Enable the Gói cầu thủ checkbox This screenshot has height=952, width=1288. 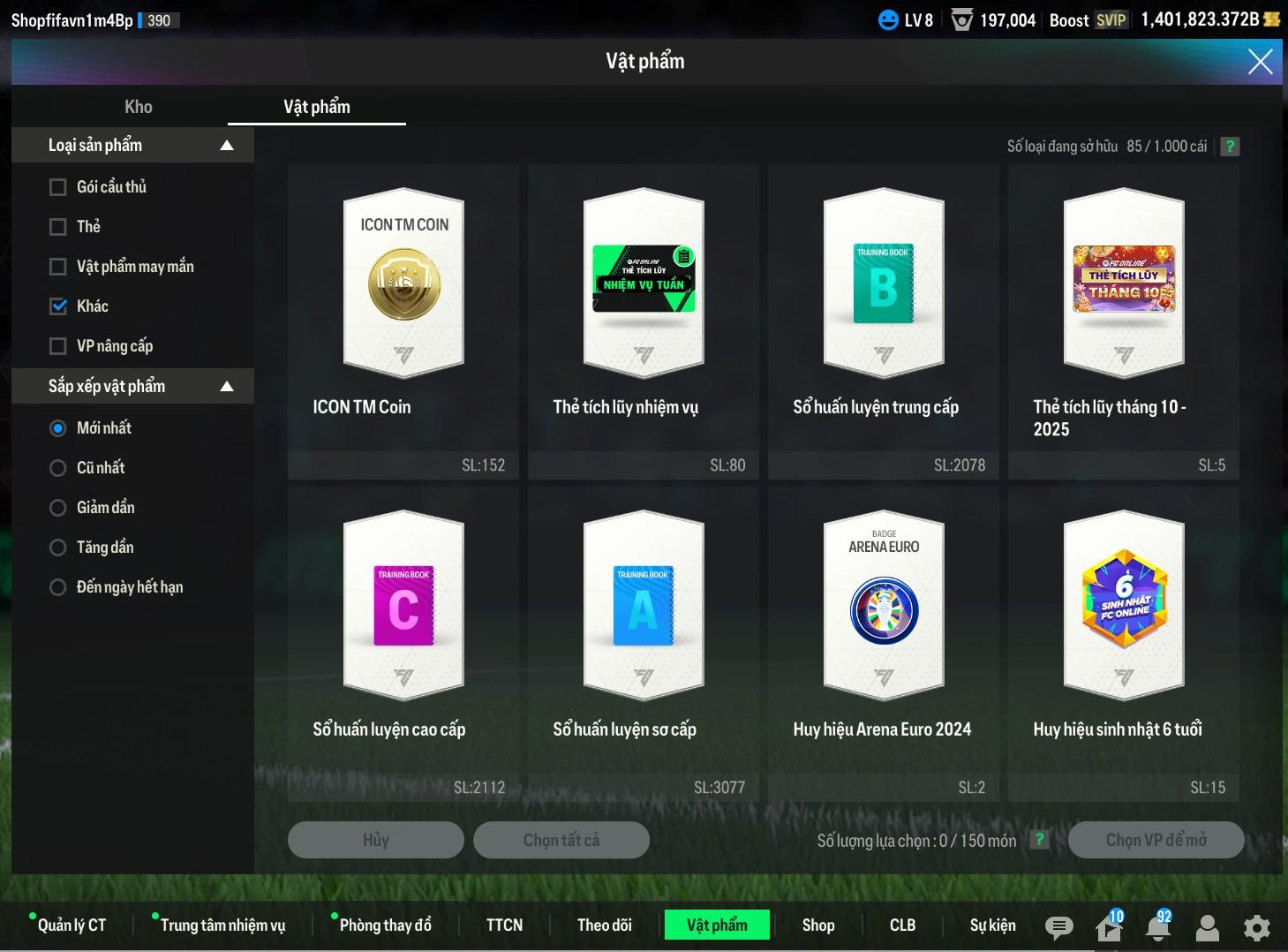click(58, 187)
